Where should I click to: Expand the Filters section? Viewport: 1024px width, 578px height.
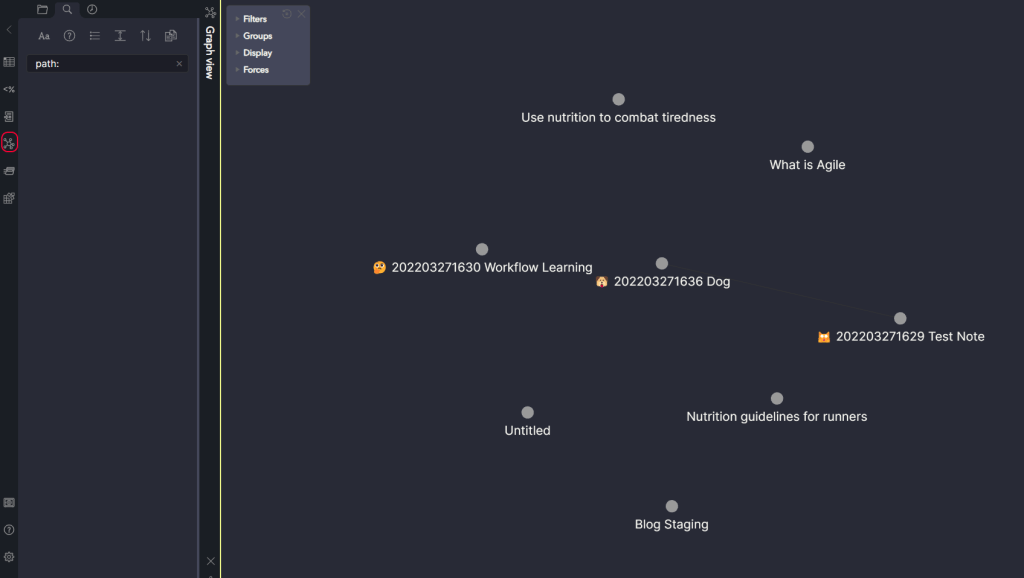[255, 17]
